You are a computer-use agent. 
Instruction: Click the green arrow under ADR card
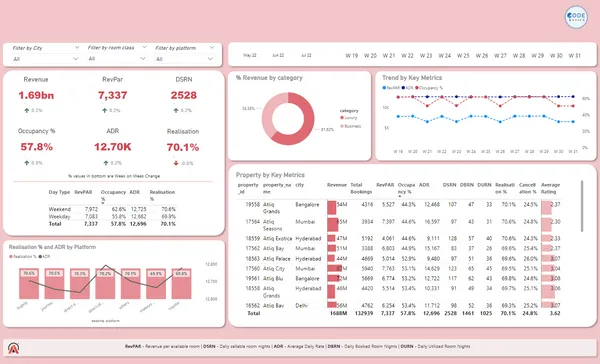click(x=106, y=163)
